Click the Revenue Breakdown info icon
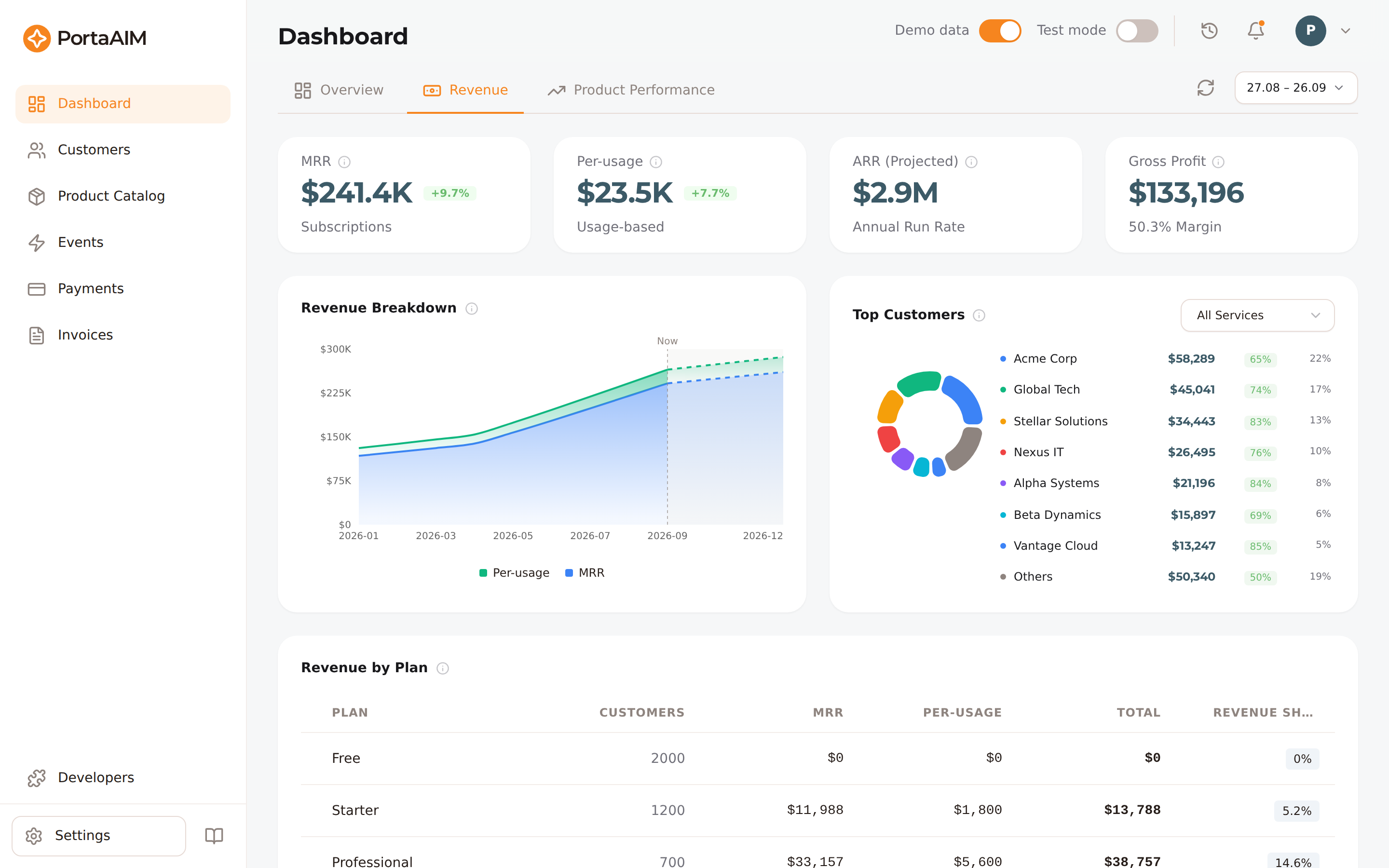 click(472, 309)
